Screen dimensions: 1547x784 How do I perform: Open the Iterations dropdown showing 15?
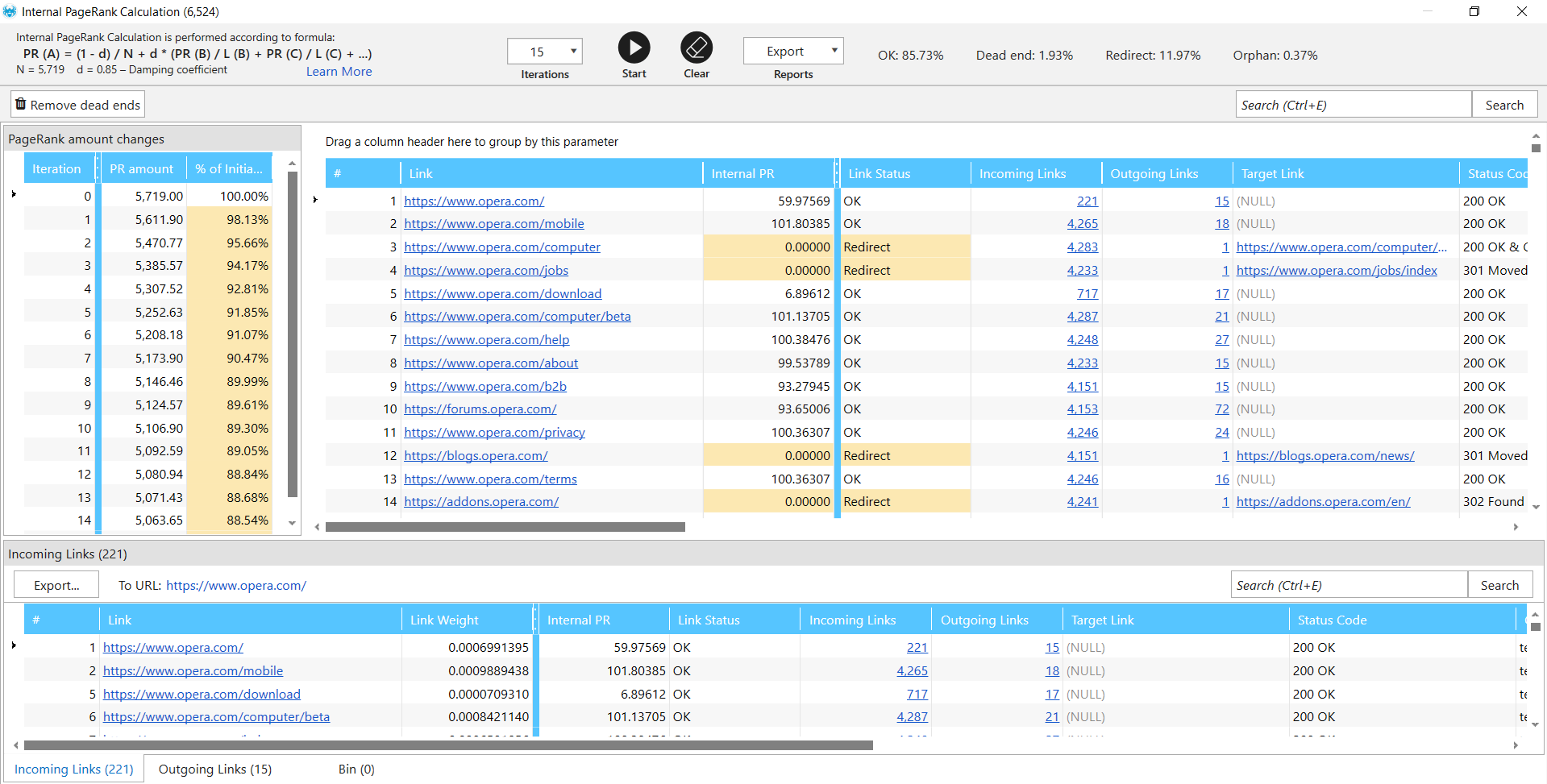pos(545,52)
